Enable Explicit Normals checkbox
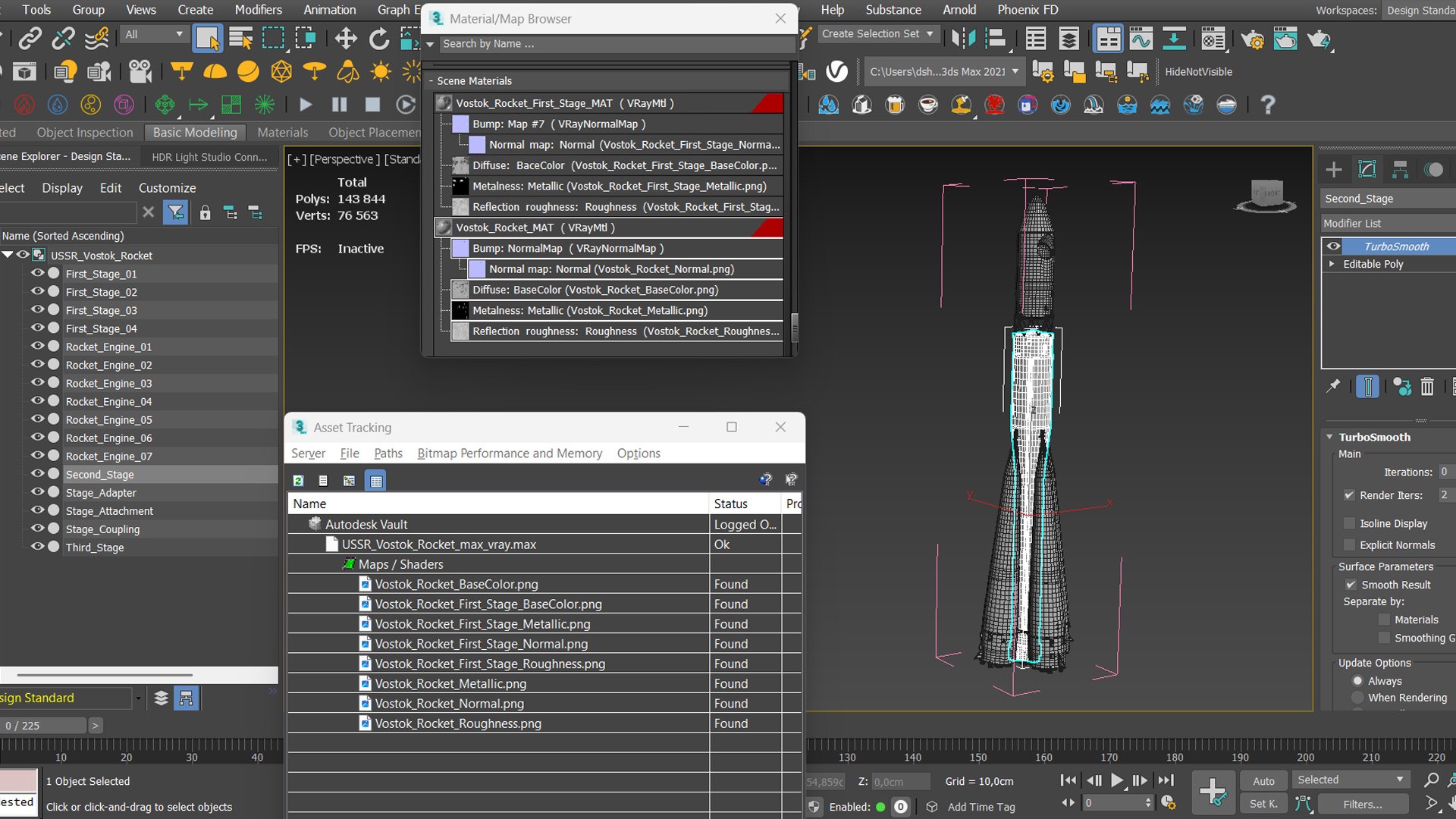The width and height of the screenshot is (1456, 819). click(1349, 544)
